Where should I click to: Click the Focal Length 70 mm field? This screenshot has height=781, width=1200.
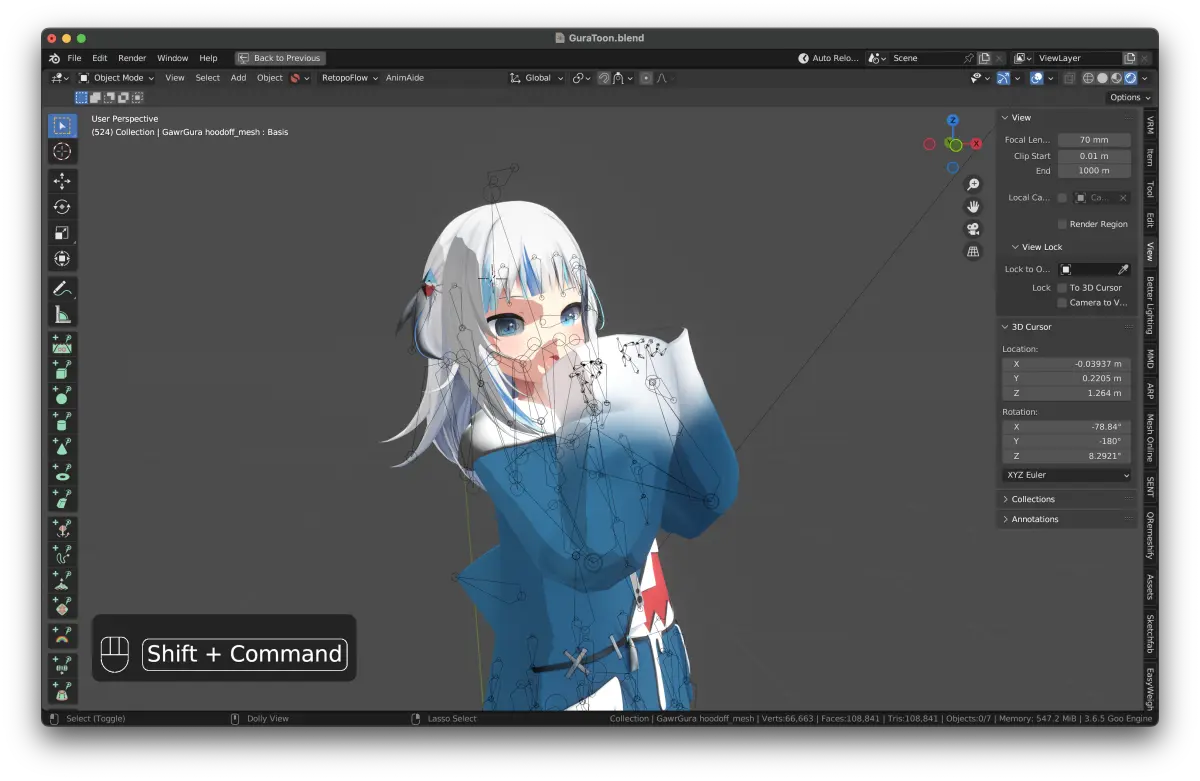tap(1094, 140)
